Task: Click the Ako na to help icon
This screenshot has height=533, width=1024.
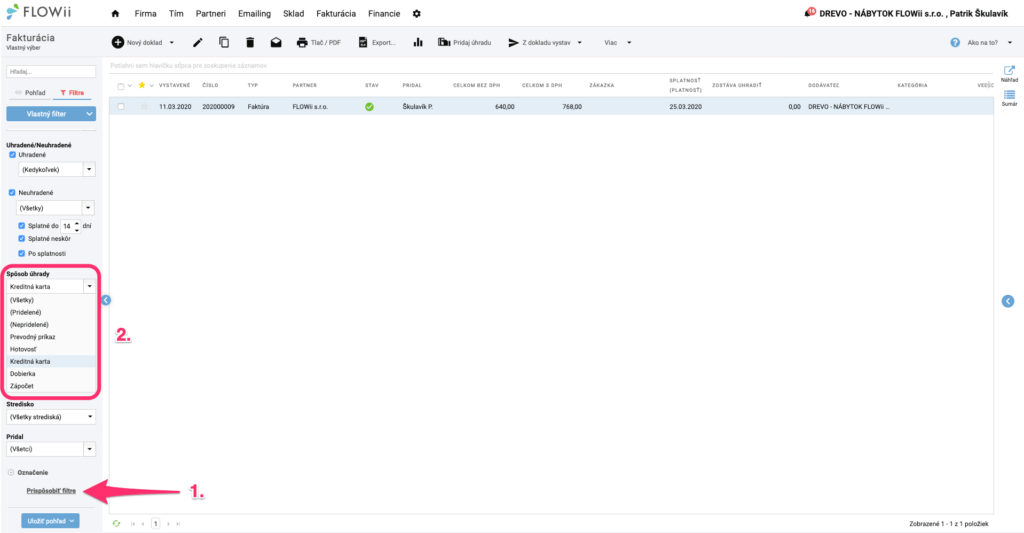Action: (x=955, y=42)
